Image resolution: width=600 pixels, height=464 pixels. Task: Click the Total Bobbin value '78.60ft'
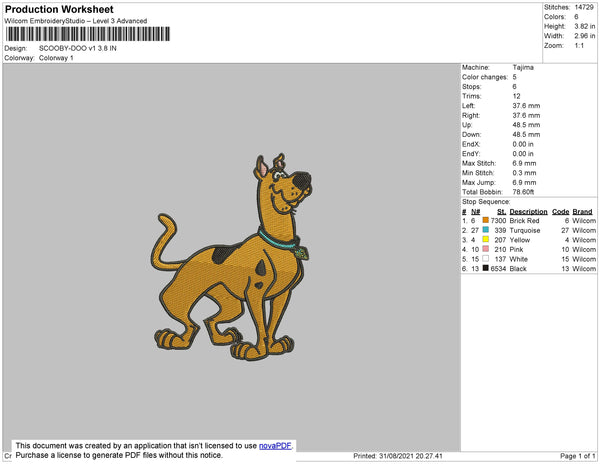click(523, 192)
